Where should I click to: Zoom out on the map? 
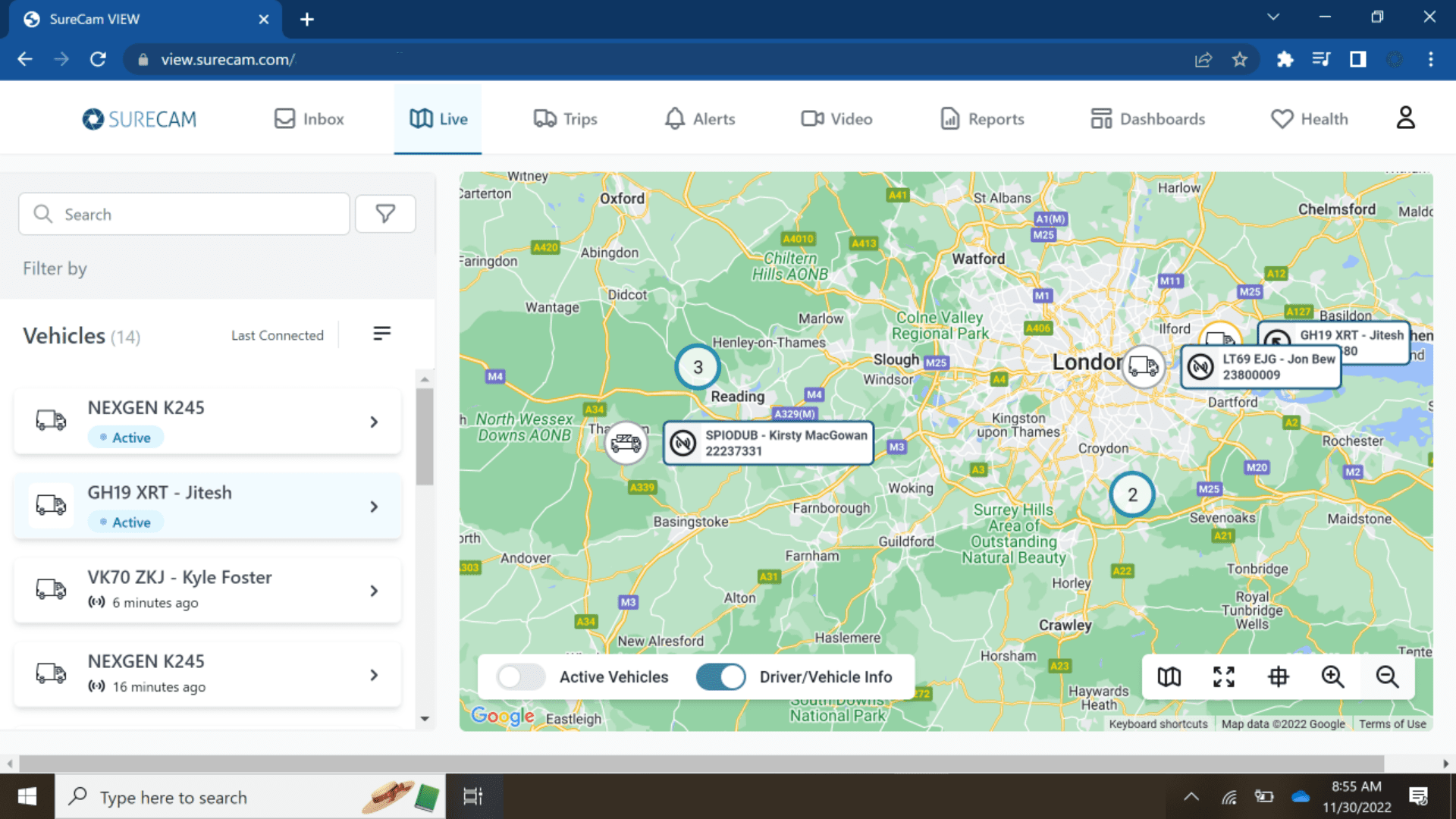[x=1387, y=676]
